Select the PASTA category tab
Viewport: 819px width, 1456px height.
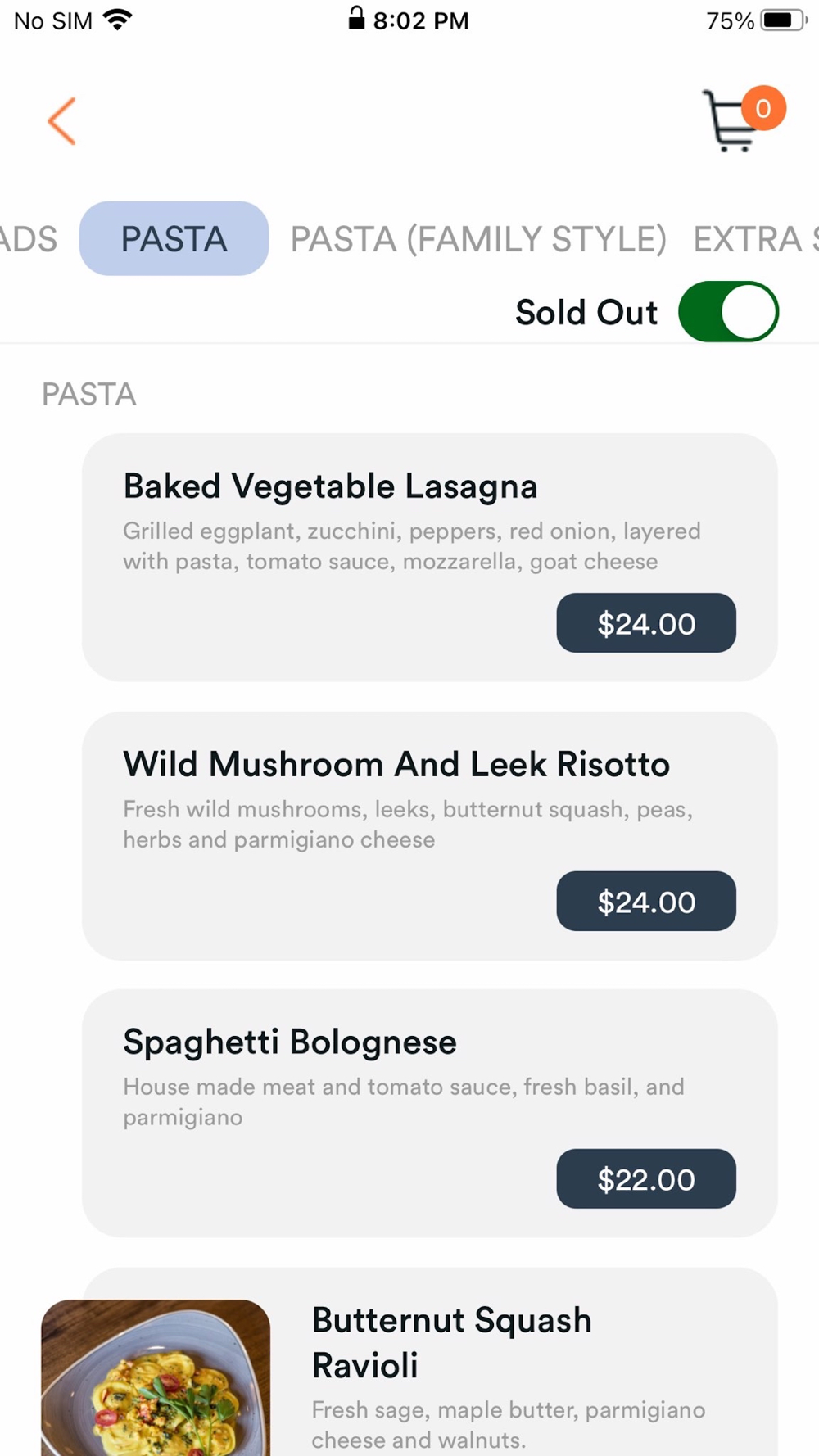coord(174,238)
